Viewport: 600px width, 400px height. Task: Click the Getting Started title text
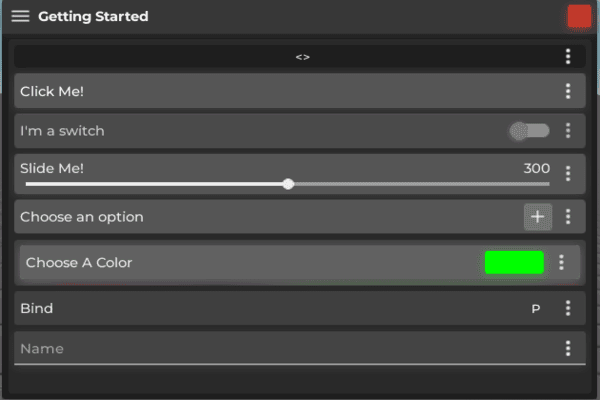(93, 17)
